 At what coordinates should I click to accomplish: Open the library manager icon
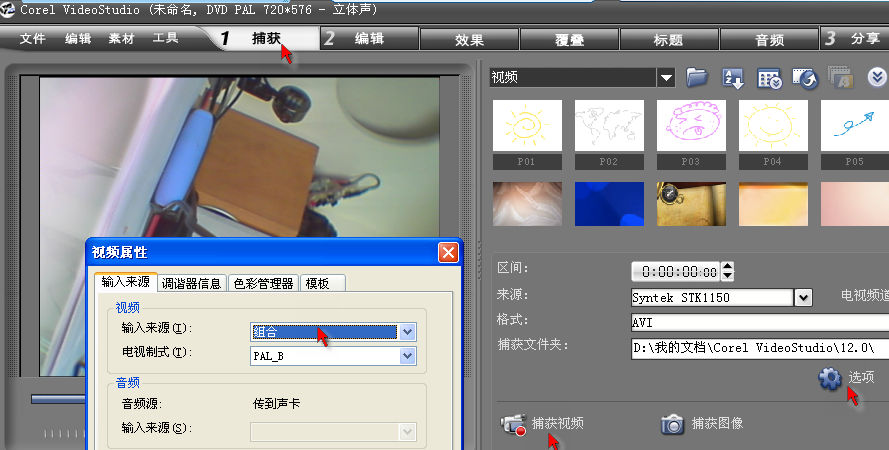coord(769,78)
